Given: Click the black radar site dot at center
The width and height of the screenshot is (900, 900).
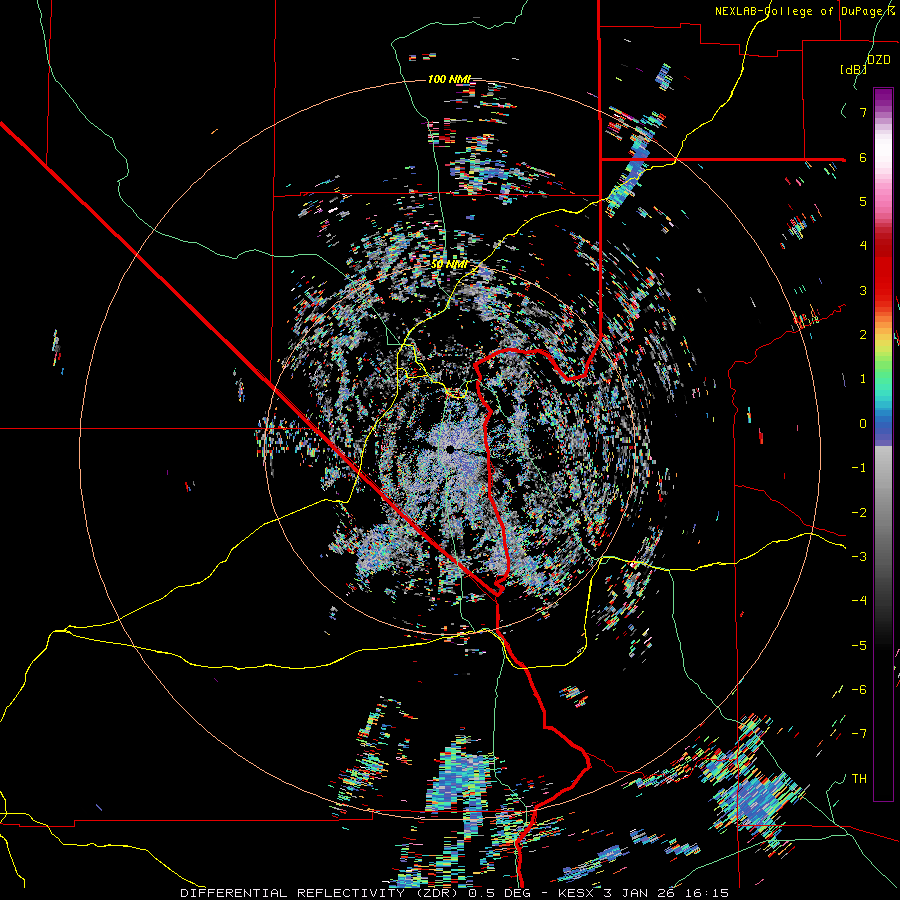Looking at the screenshot, I should [450, 449].
